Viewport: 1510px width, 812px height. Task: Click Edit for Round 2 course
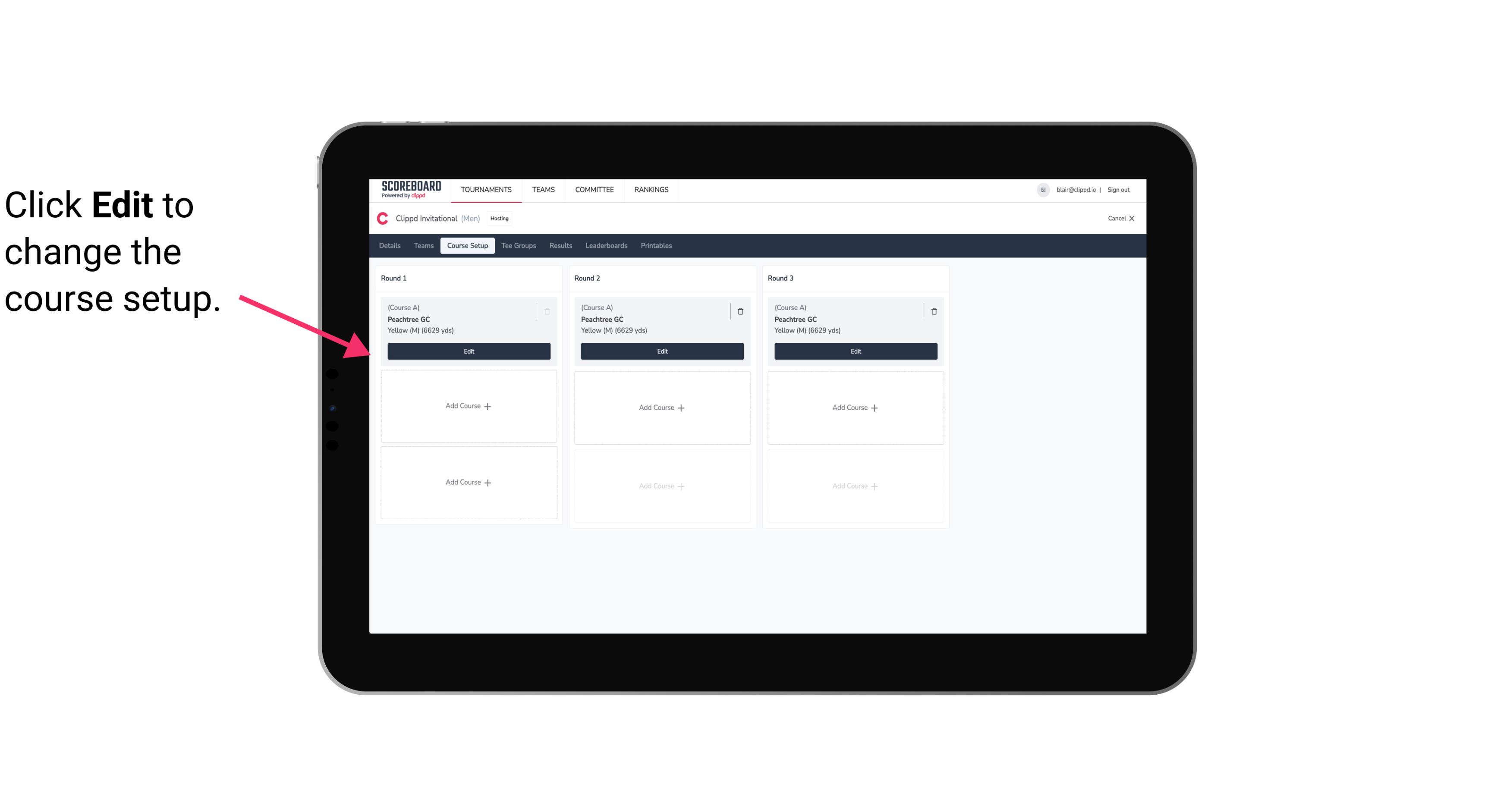[661, 350]
